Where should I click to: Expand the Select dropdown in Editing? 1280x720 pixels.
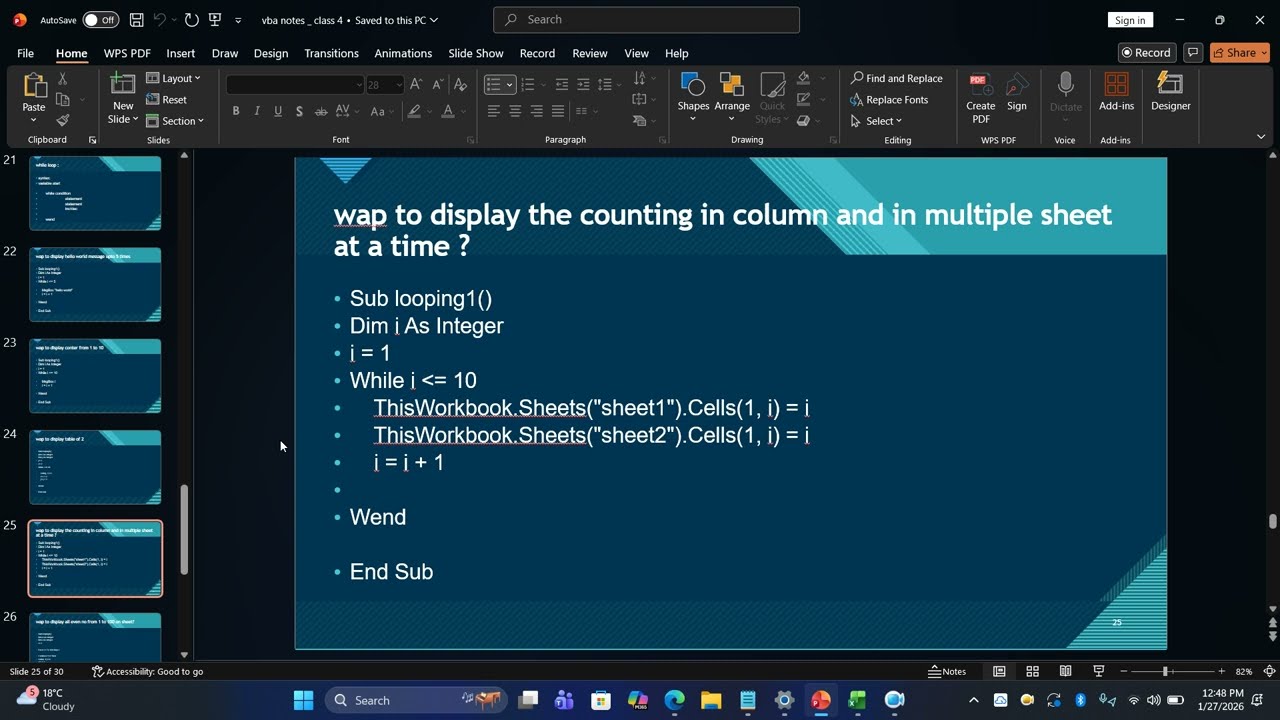click(x=876, y=121)
